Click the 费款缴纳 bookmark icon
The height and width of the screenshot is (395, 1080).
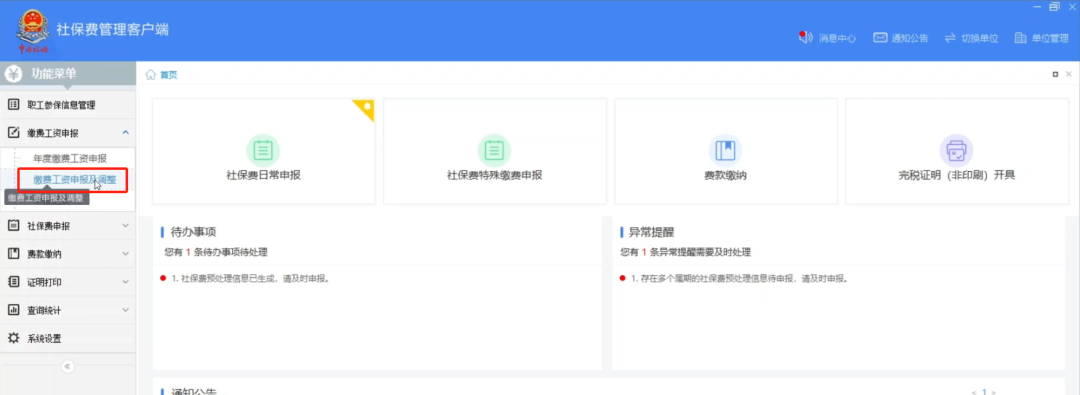tap(725, 150)
